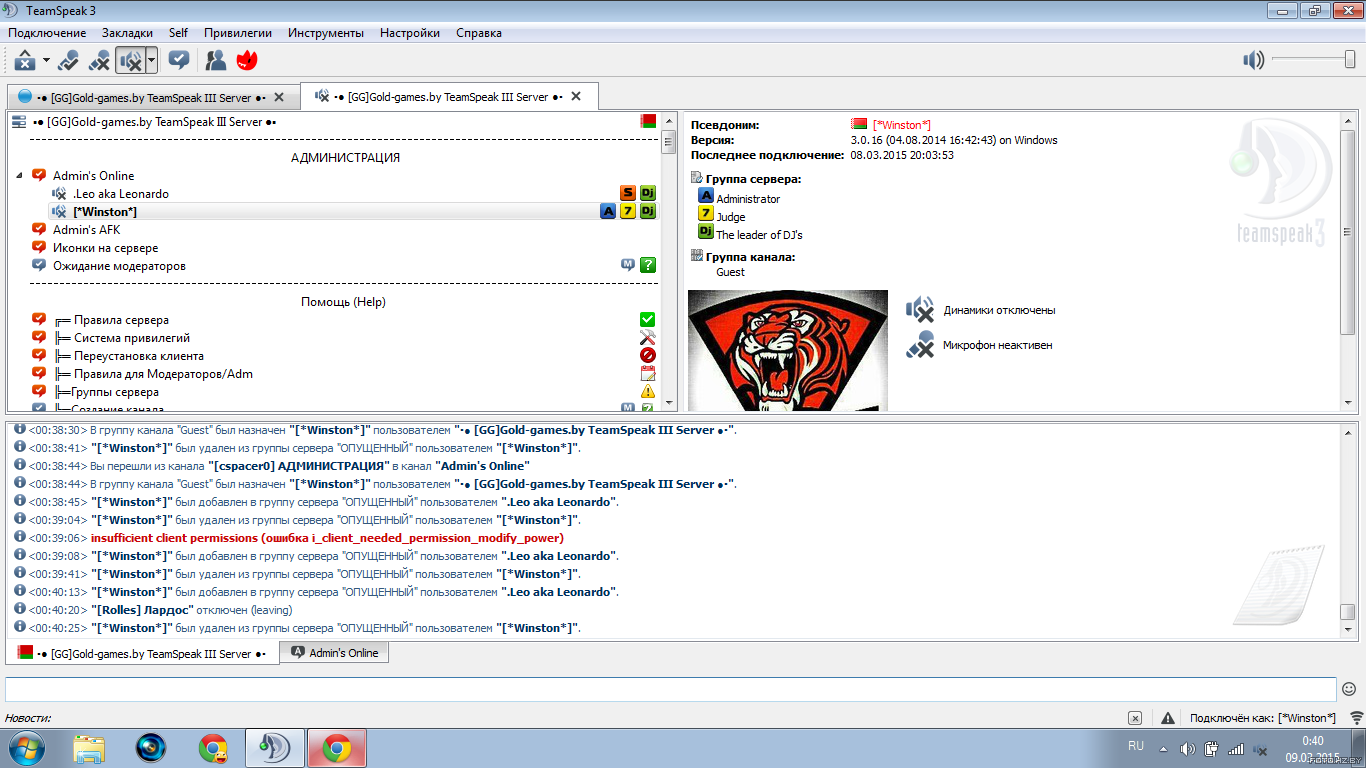Image resolution: width=1366 pixels, height=768 pixels.
Task: Toggle the mute speakers toolbar button
Action: (131, 61)
